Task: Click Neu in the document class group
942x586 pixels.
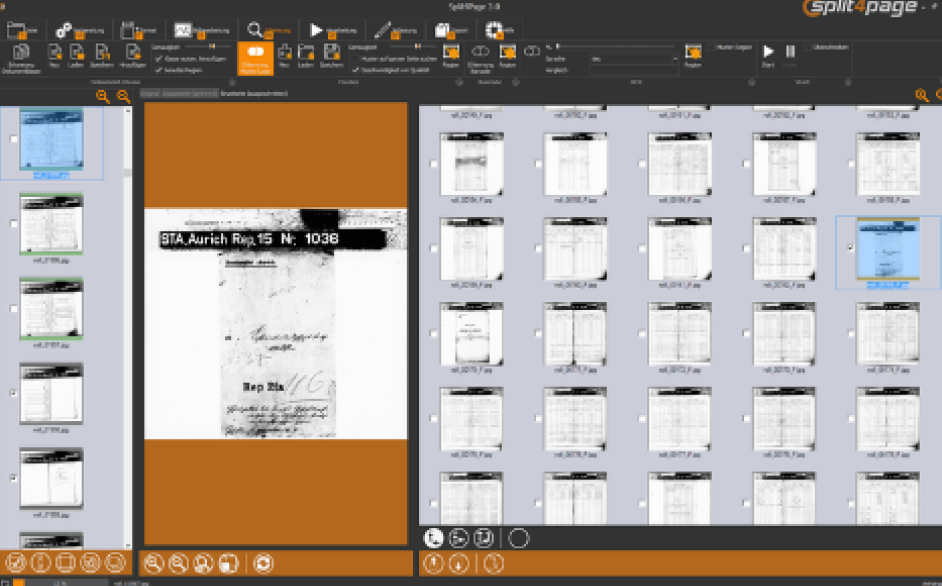Action: [x=54, y=55]
